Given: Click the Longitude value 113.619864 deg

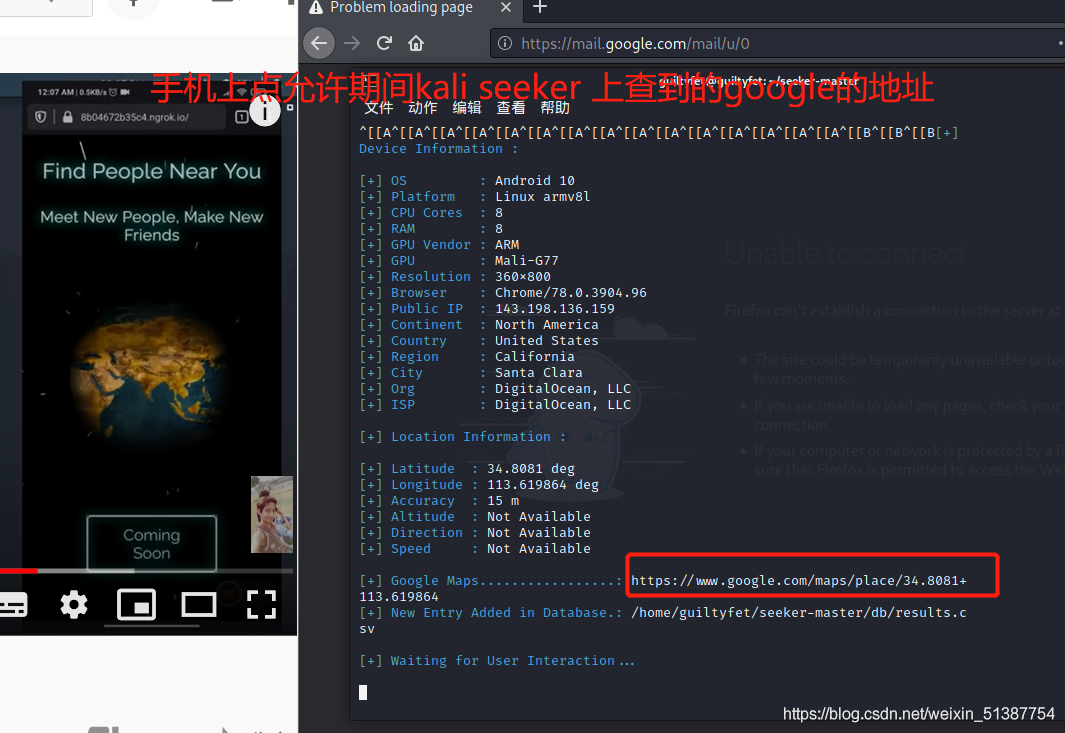Looking at the screenshot, I should pyautogui.click(x=543, y=484).
